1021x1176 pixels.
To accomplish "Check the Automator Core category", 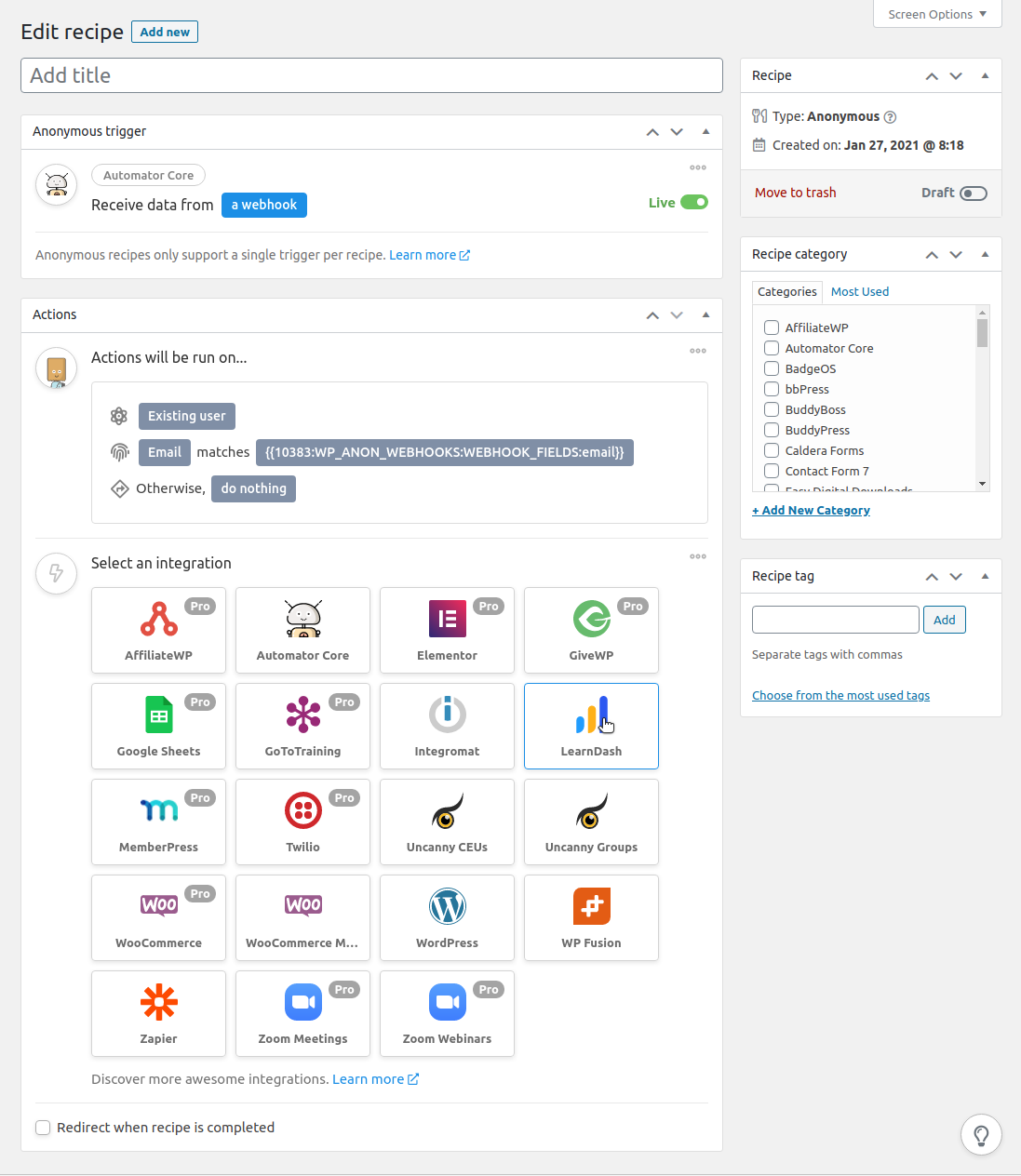I will click(x=772, y=348).
